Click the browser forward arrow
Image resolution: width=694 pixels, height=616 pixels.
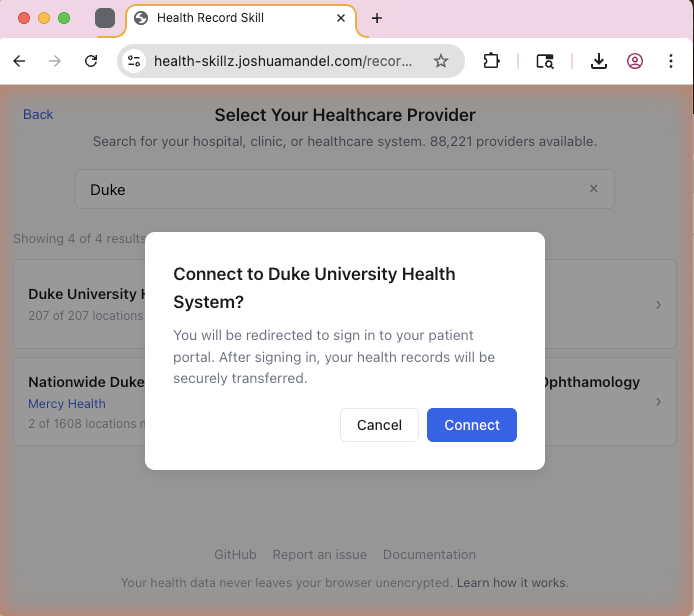click(55, 61)
